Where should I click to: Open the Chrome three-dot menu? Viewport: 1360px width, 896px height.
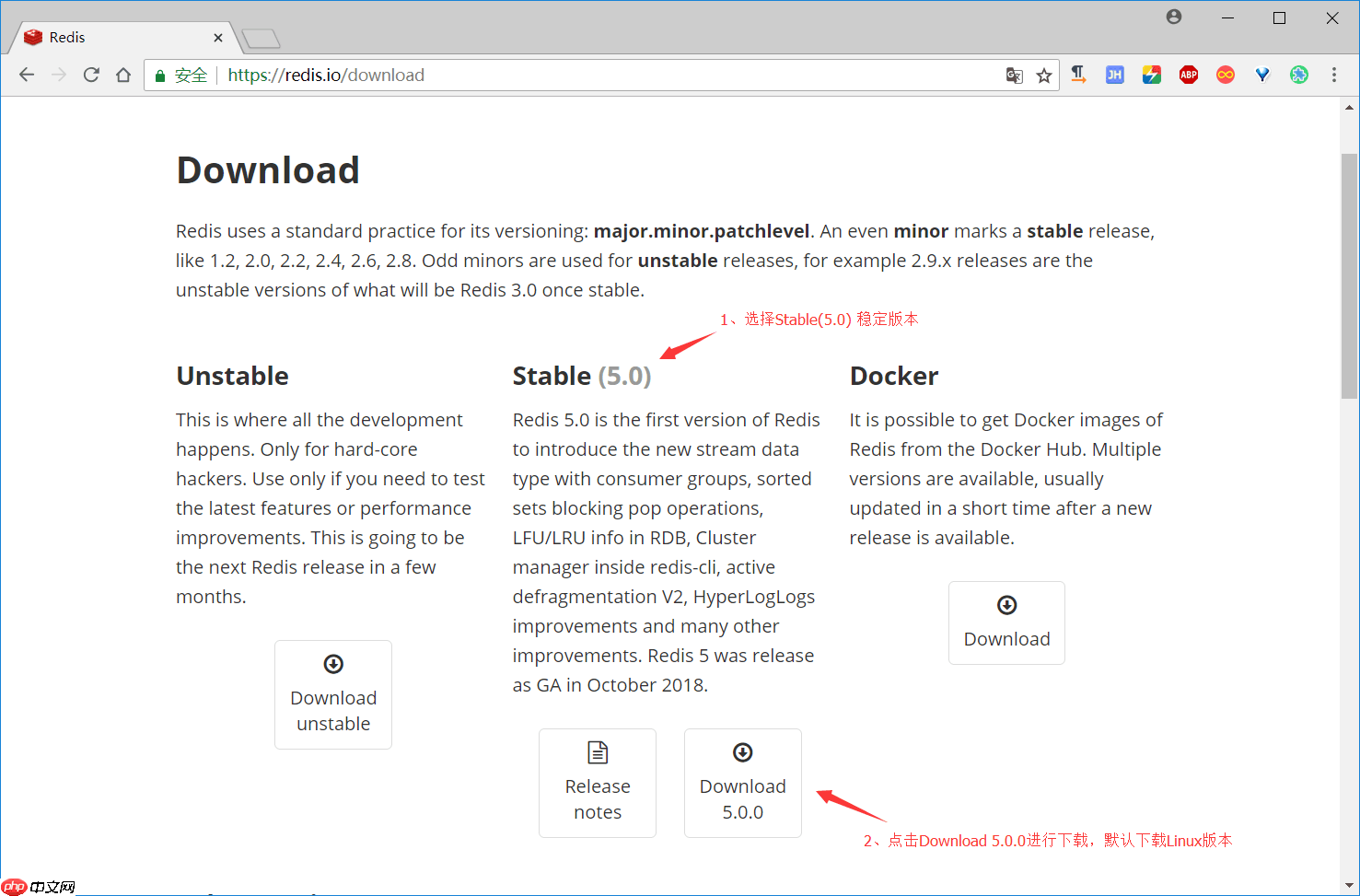(1334, 75)
